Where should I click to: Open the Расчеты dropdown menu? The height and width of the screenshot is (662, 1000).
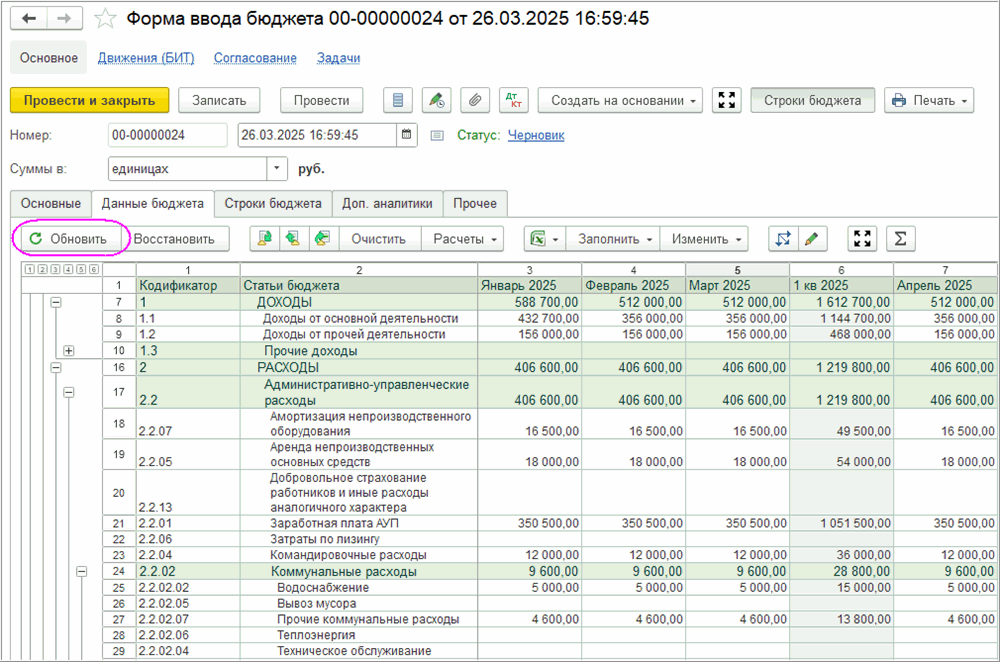[462, 239]
